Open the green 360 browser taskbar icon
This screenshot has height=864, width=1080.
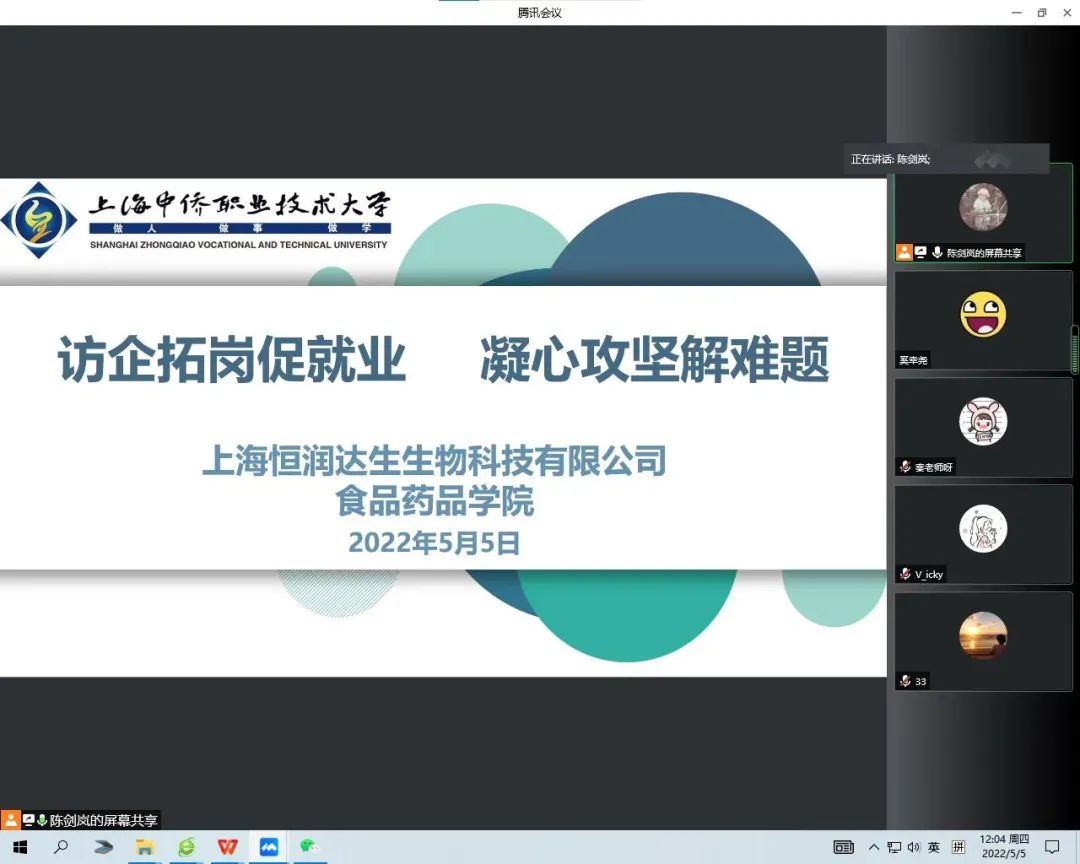(x=186, y=847)
